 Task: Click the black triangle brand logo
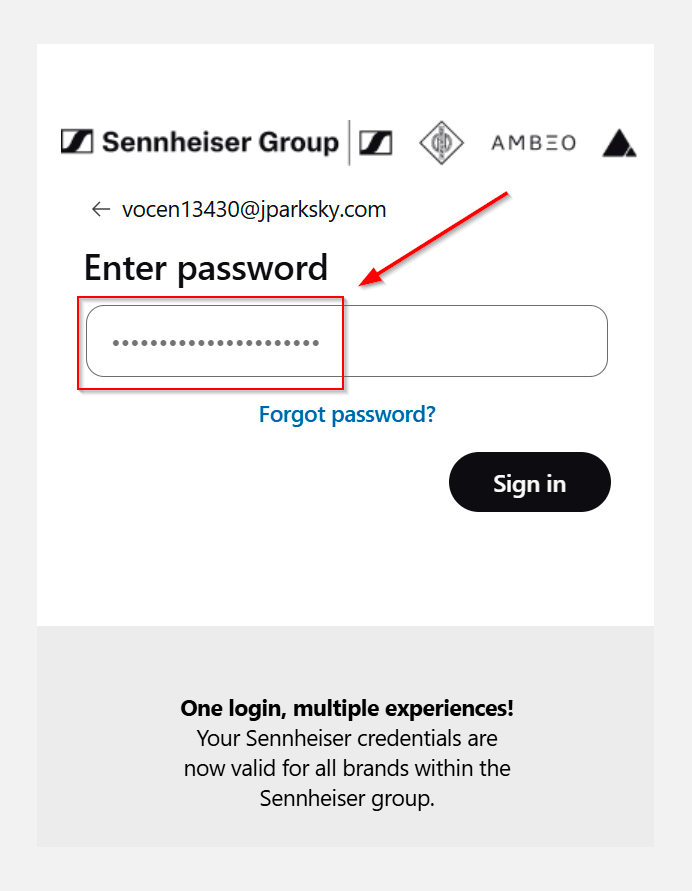coord(619,144)
